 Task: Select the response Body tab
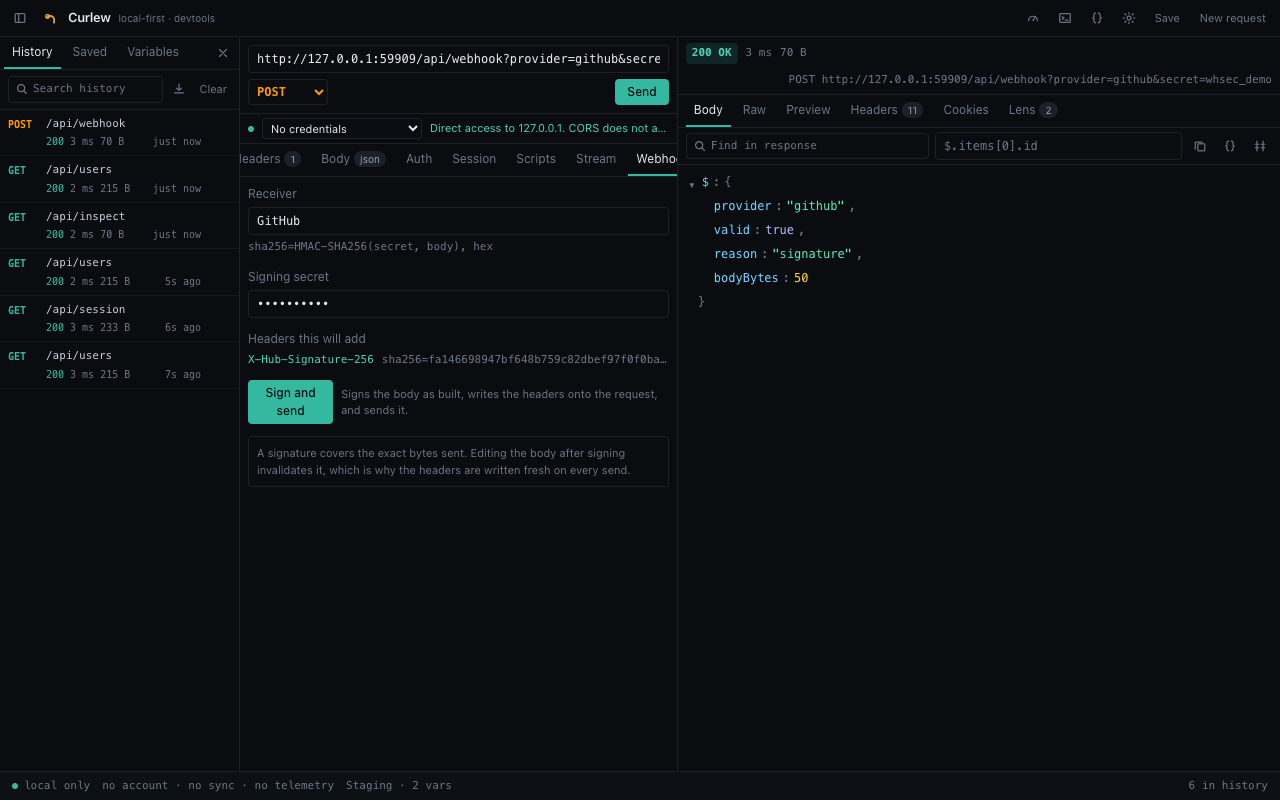(x=708, y=110)
